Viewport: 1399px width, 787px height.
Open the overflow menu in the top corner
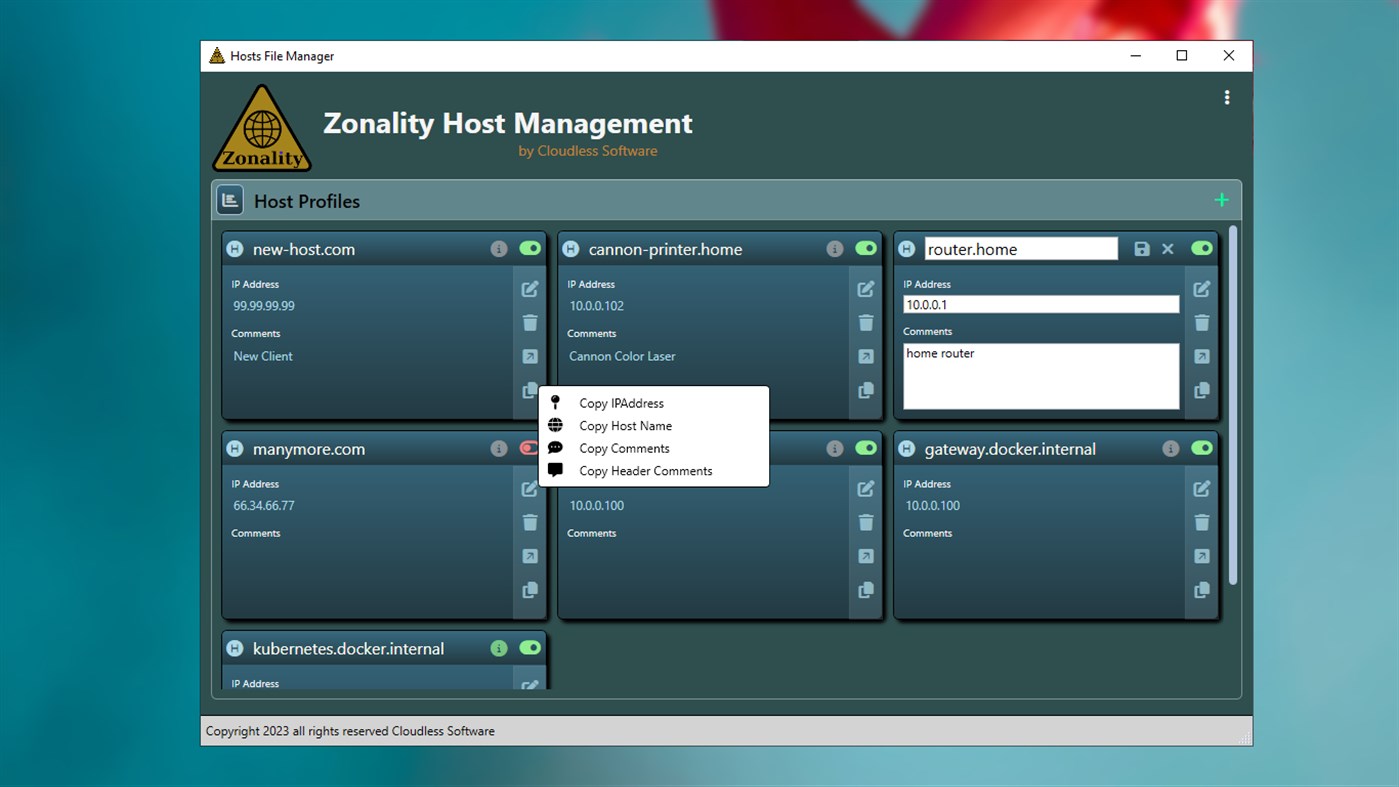point(1227,97)
